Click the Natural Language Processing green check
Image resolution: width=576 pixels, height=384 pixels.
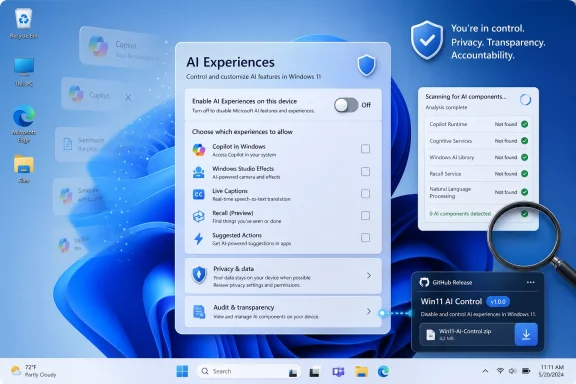point(525,192)
